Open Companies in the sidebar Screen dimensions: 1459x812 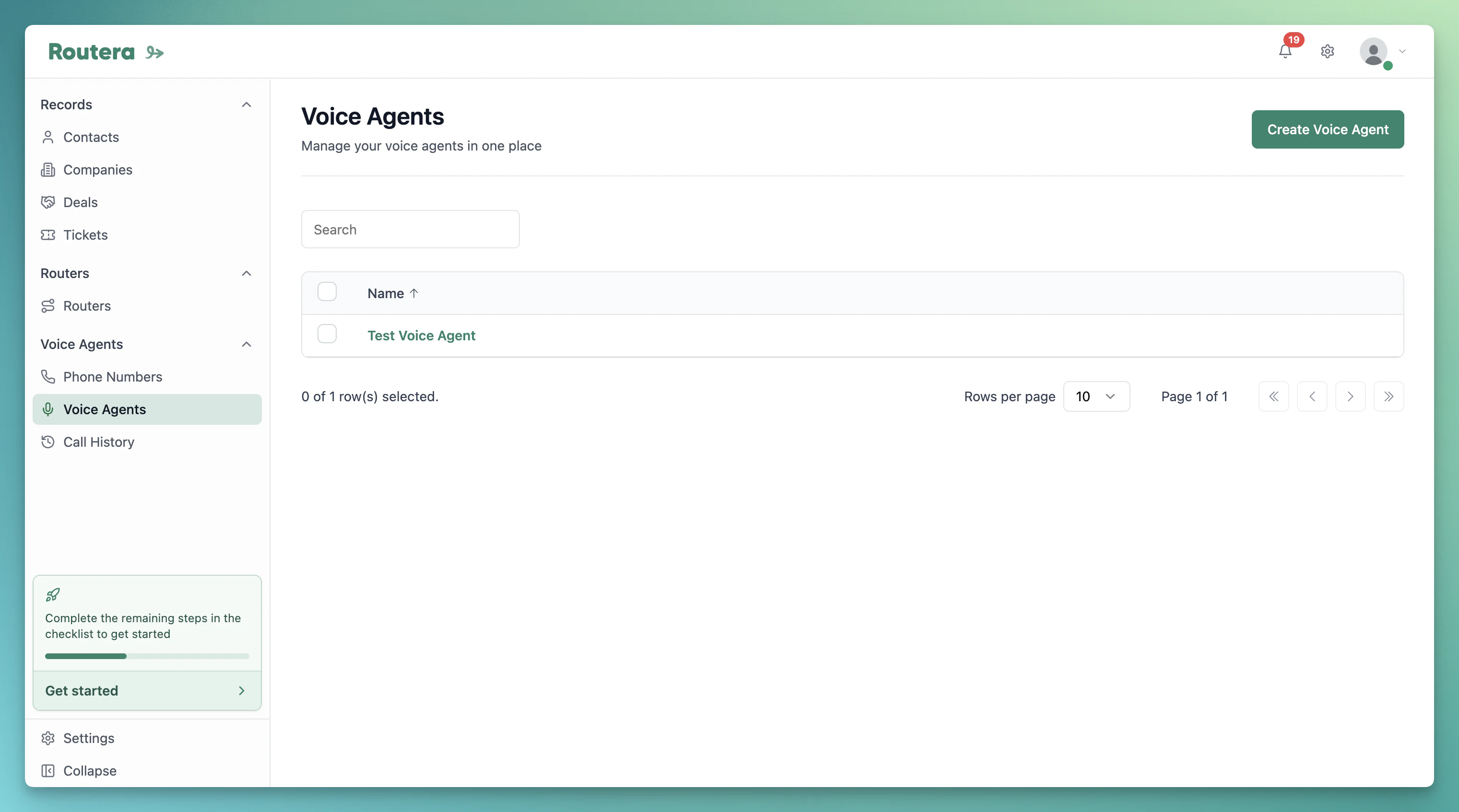click(x=147, y=170)
